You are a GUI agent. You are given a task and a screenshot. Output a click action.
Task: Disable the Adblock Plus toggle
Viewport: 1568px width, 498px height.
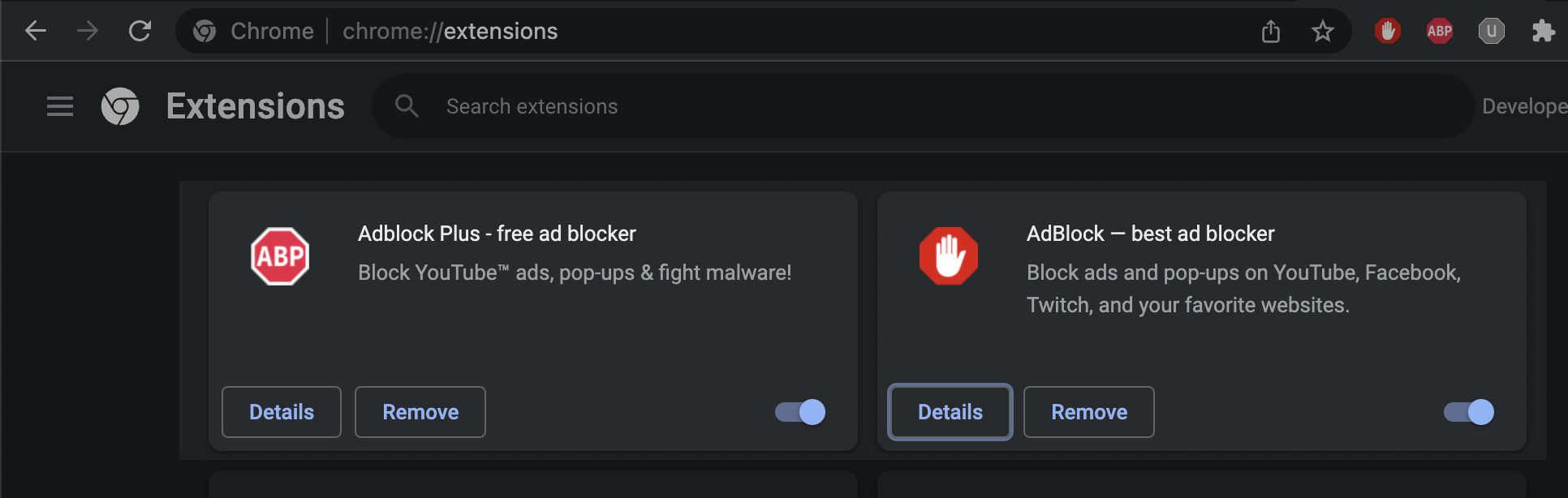800,412
